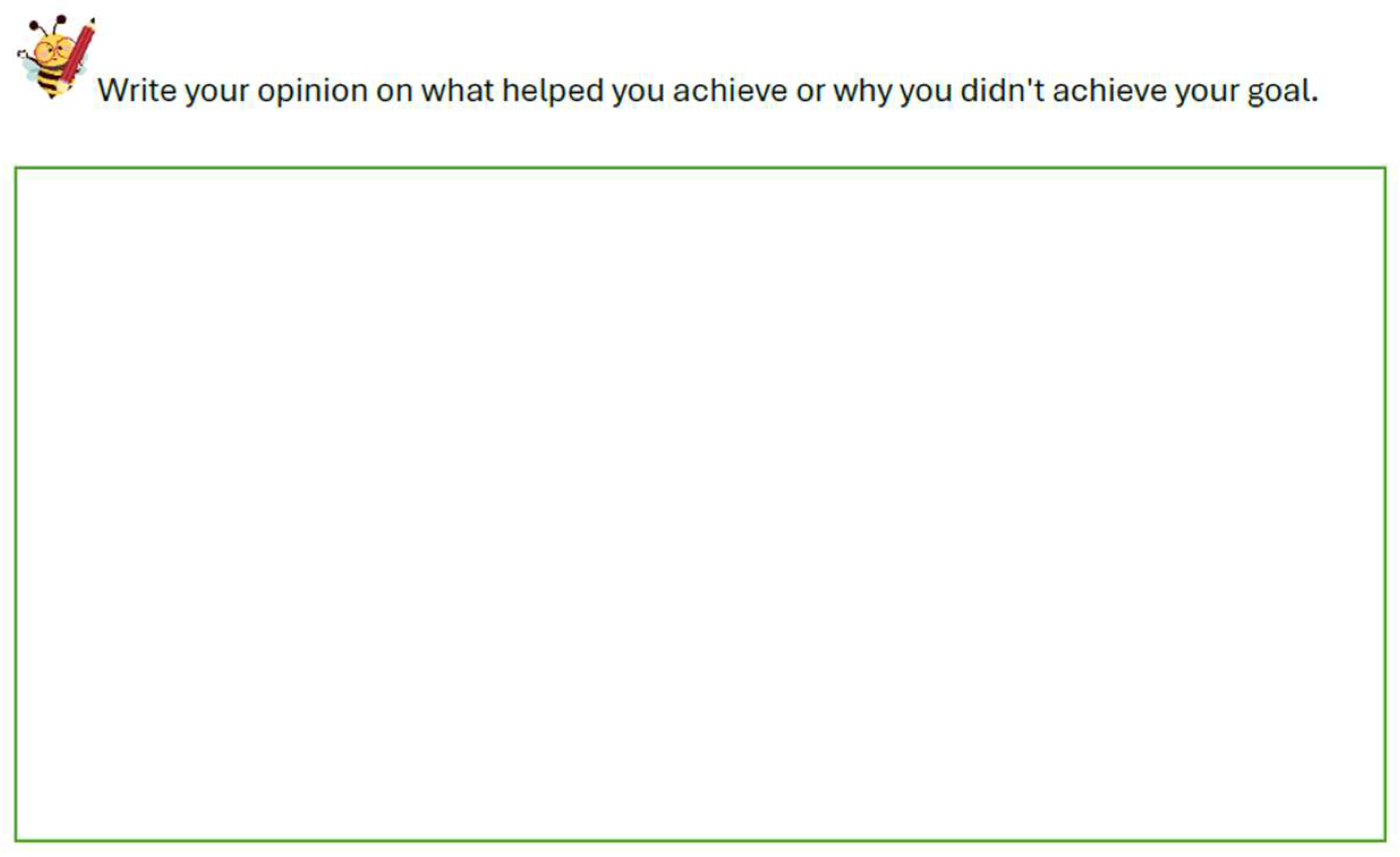Click the bee mascot icon

point(56,57)
